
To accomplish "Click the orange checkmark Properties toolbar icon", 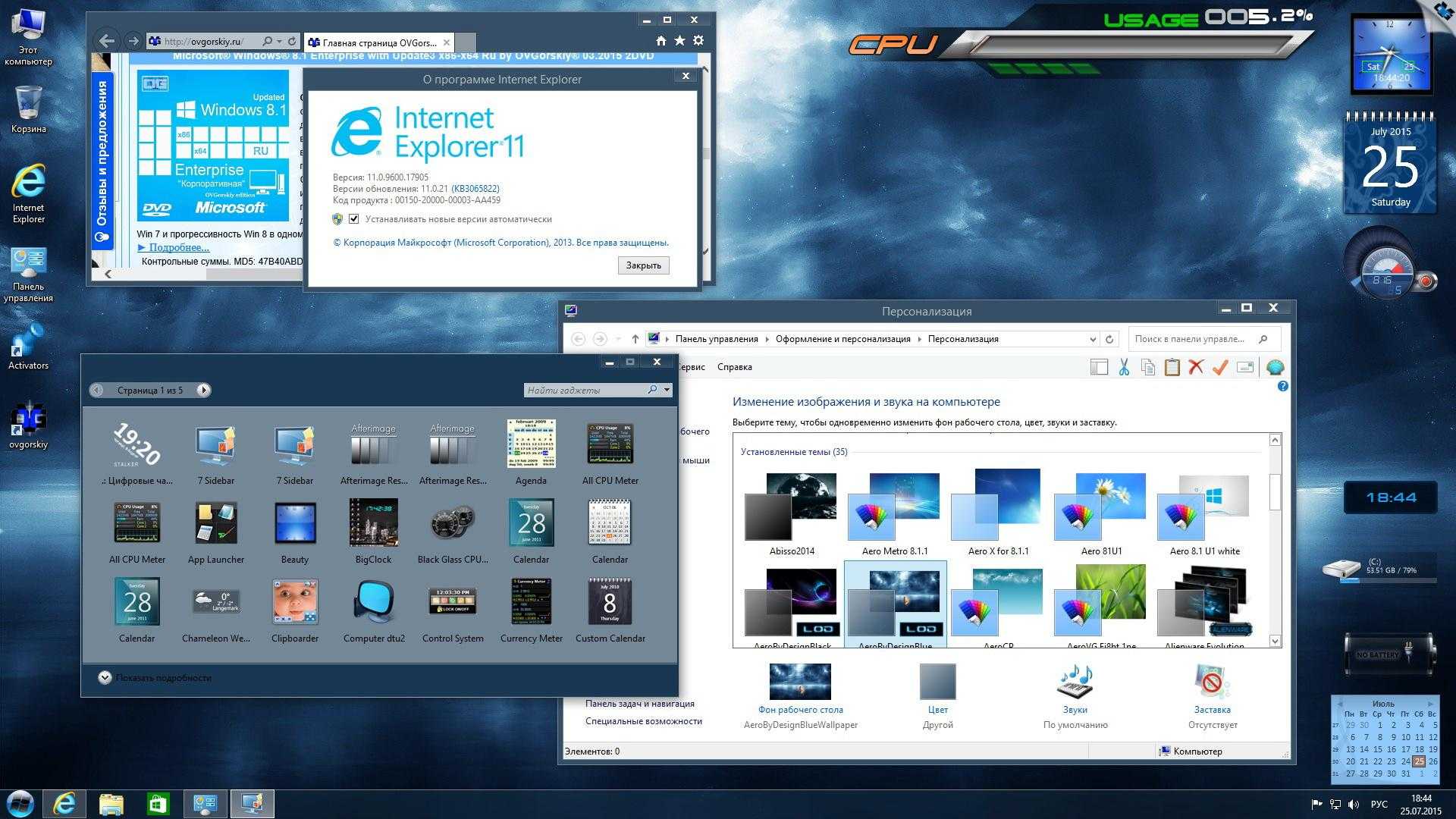I will coord(1220,367).
